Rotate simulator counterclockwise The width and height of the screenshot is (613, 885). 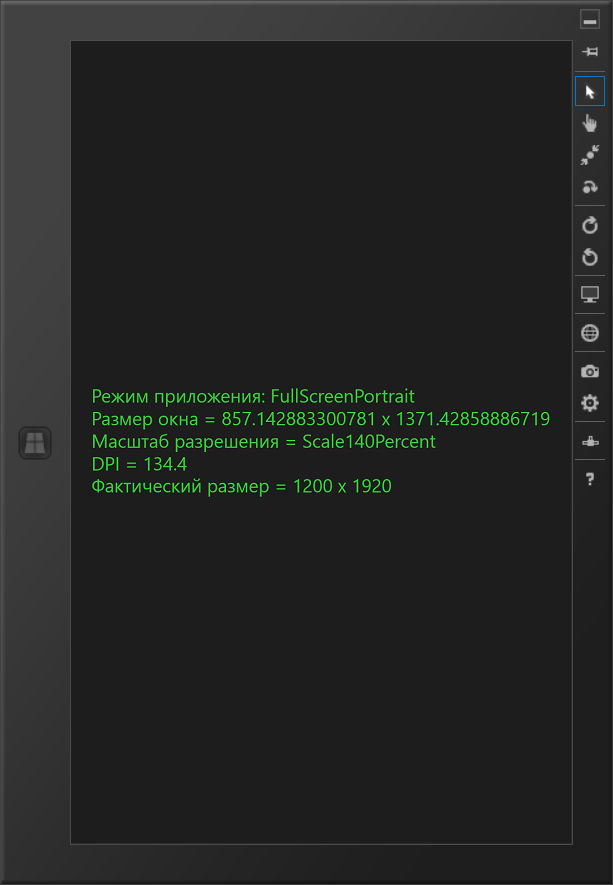[590, 257]
